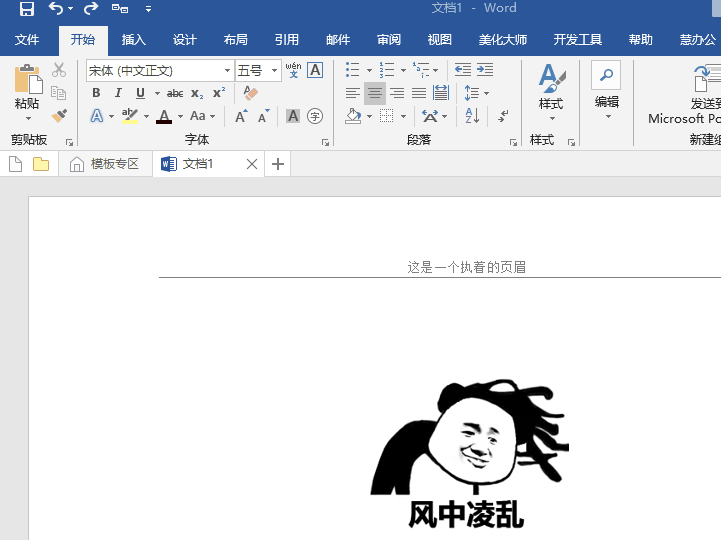Viewport: 721px width, 540px height.
Task: Open the 视图 ribbon tab
Action: click(440, 40)
